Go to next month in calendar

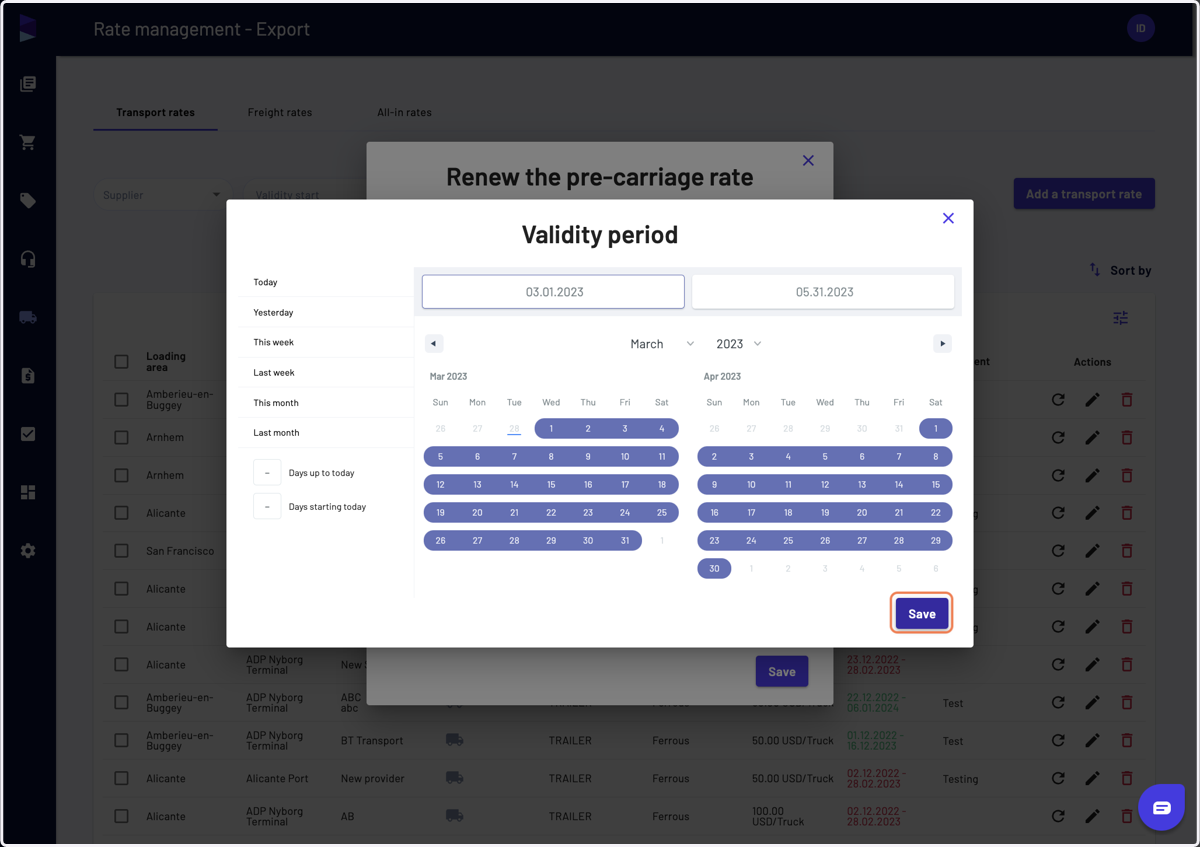(942, 343)
